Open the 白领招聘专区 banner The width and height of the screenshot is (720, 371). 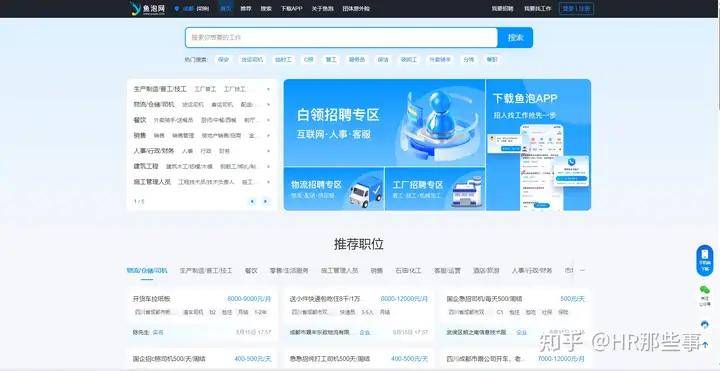pos(384,123)
